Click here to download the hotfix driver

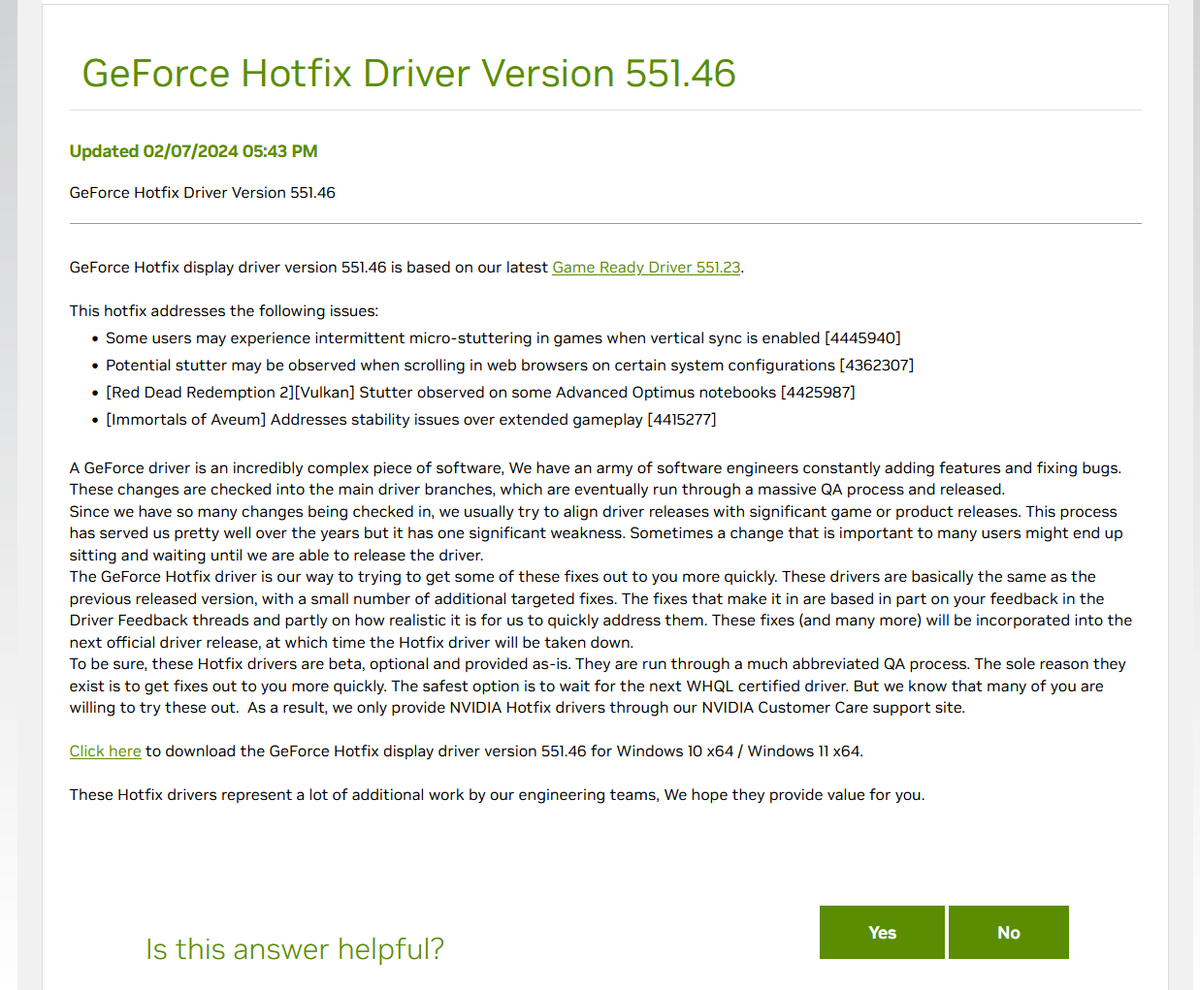point(104,750)
